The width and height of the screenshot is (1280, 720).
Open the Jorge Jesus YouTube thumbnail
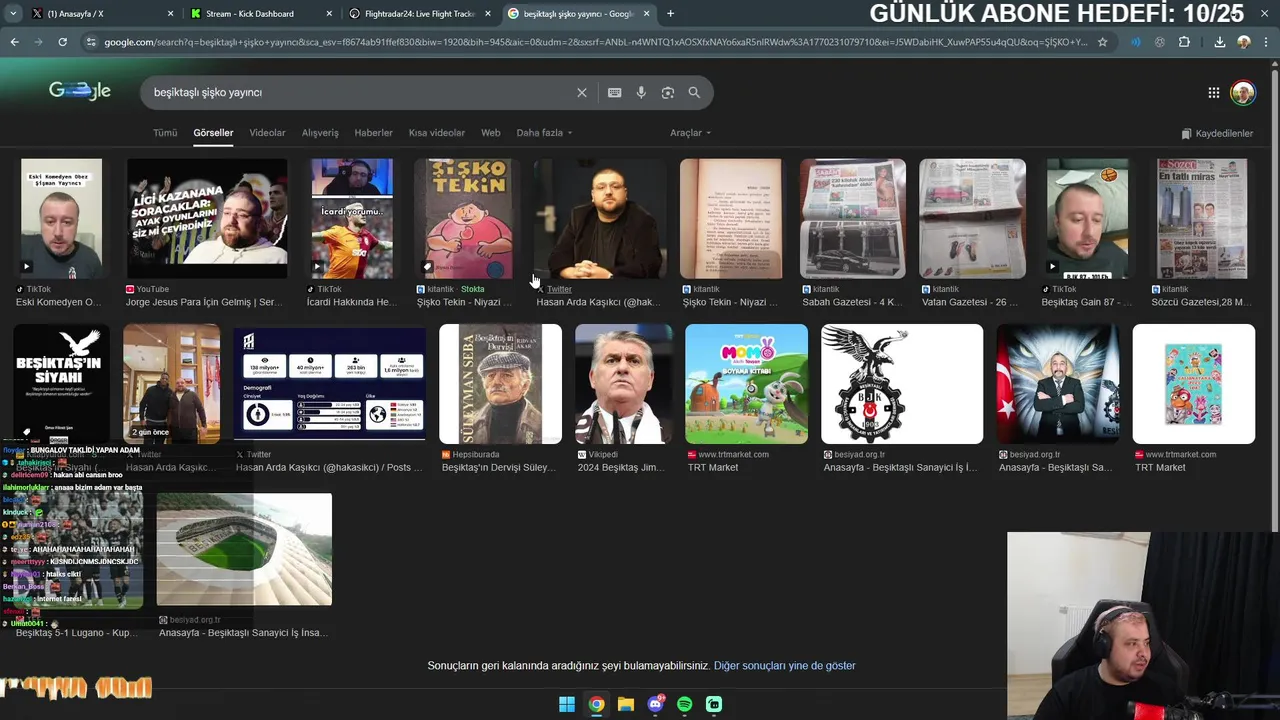point(207,218)
